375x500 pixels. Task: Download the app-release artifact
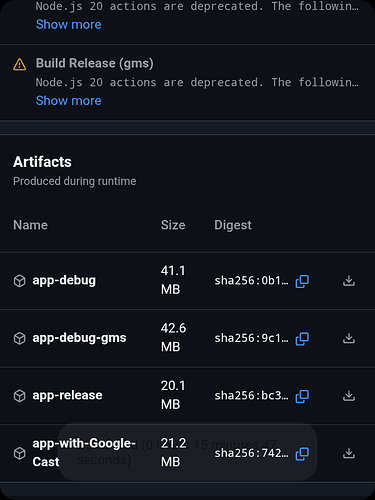349,396
